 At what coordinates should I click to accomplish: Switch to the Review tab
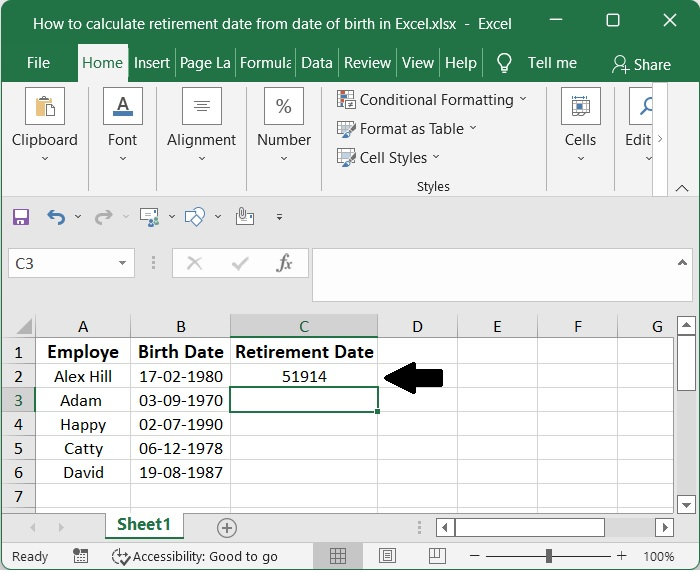point(367,63)
